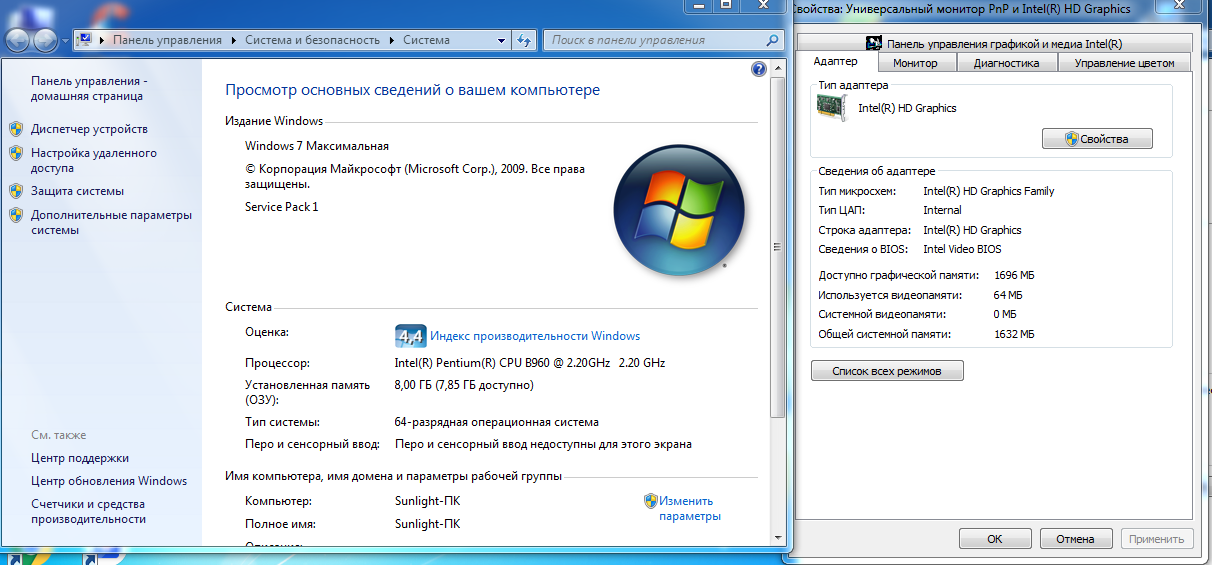Image resolution: width=1212 pixels, height=565 pixels.
Task: Click 'Изменить параметры' link
Action: (x=690, y=509)
